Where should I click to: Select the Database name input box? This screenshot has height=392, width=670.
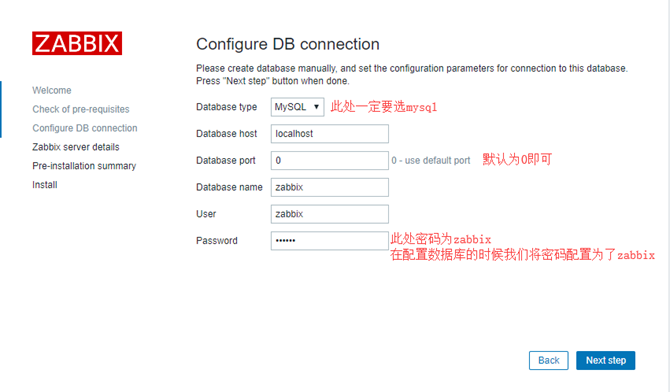[329, 187]
